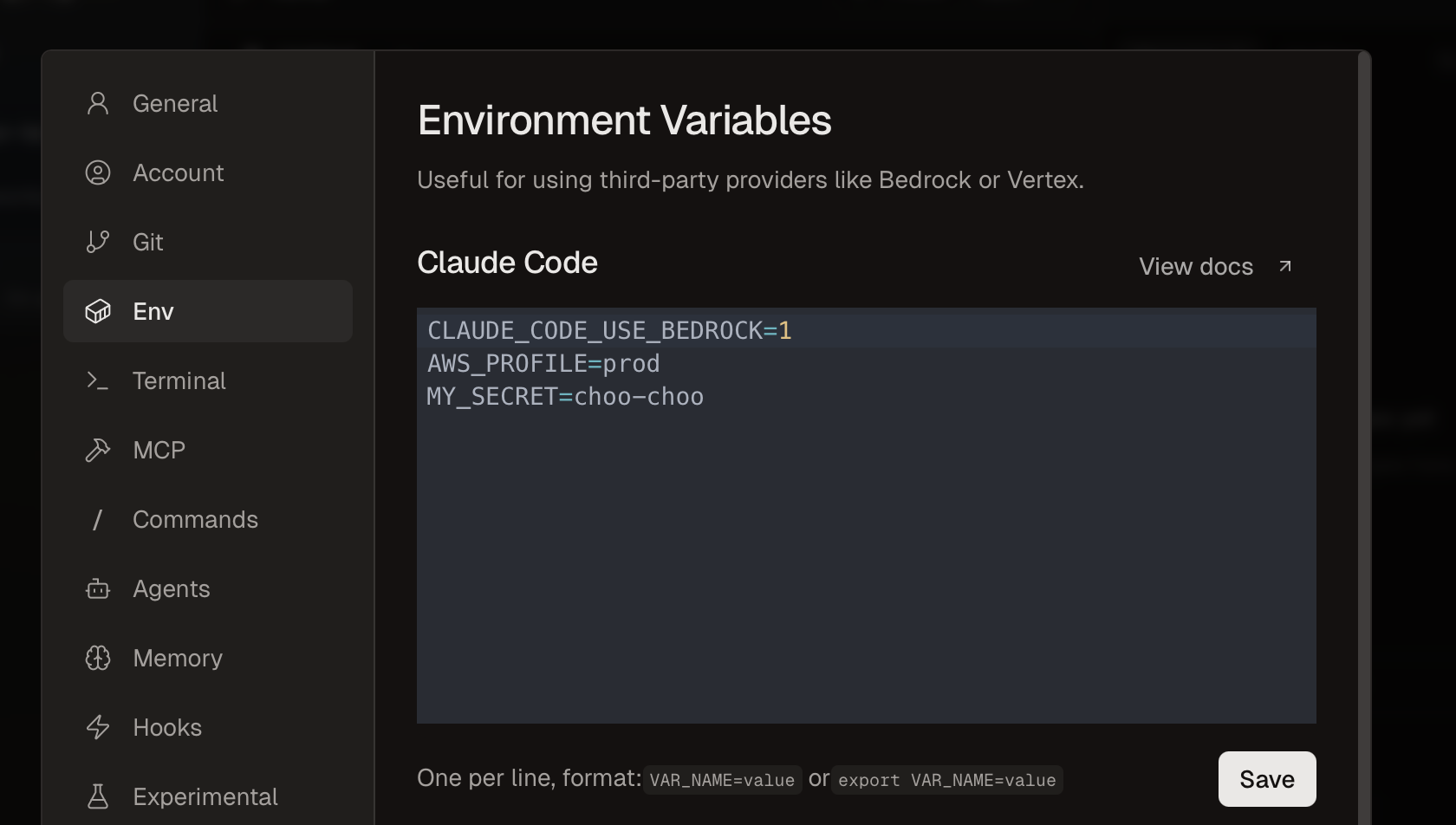Click inside the environment variables editor
The image size is (1456, 825).
point(867,520)
